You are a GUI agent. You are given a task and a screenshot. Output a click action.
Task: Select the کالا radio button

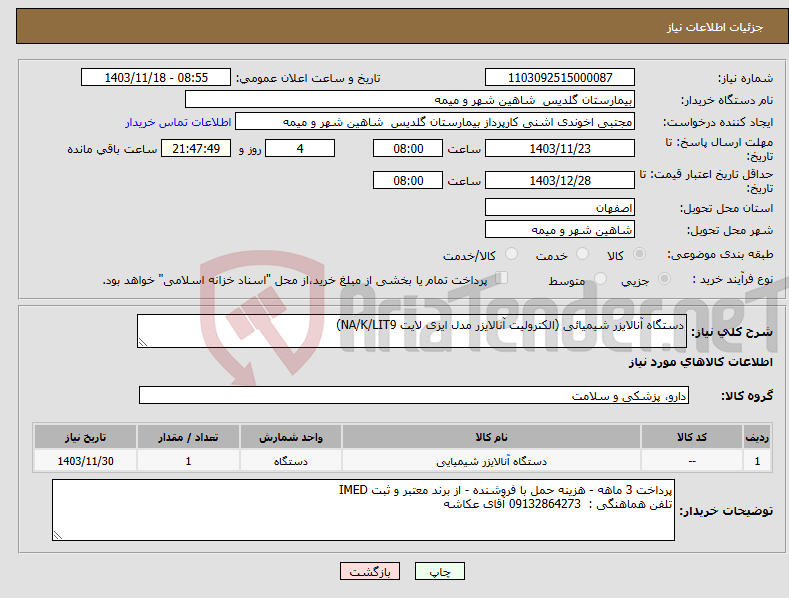(639, 254)
